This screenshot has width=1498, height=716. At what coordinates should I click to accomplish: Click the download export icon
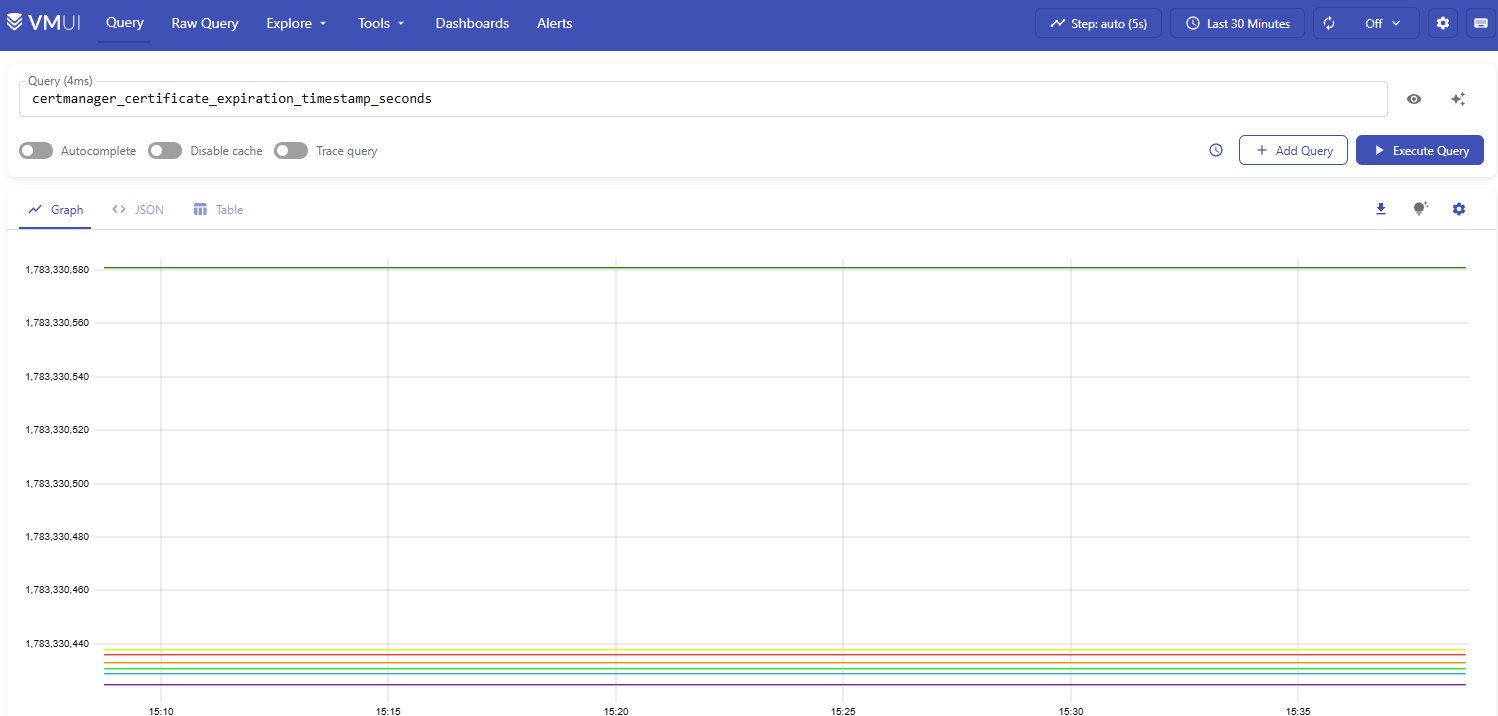tap(1381, 209)
